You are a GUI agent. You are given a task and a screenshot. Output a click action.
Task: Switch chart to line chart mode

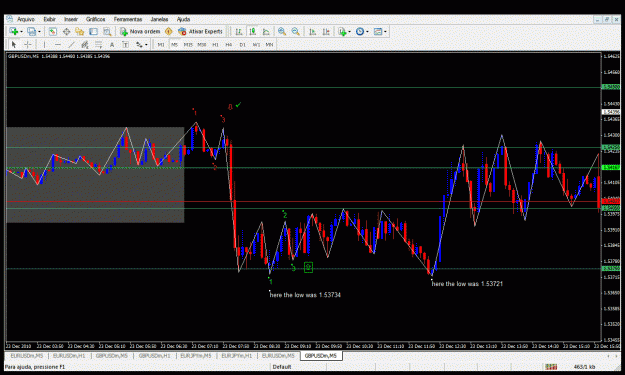coord(266,31)
